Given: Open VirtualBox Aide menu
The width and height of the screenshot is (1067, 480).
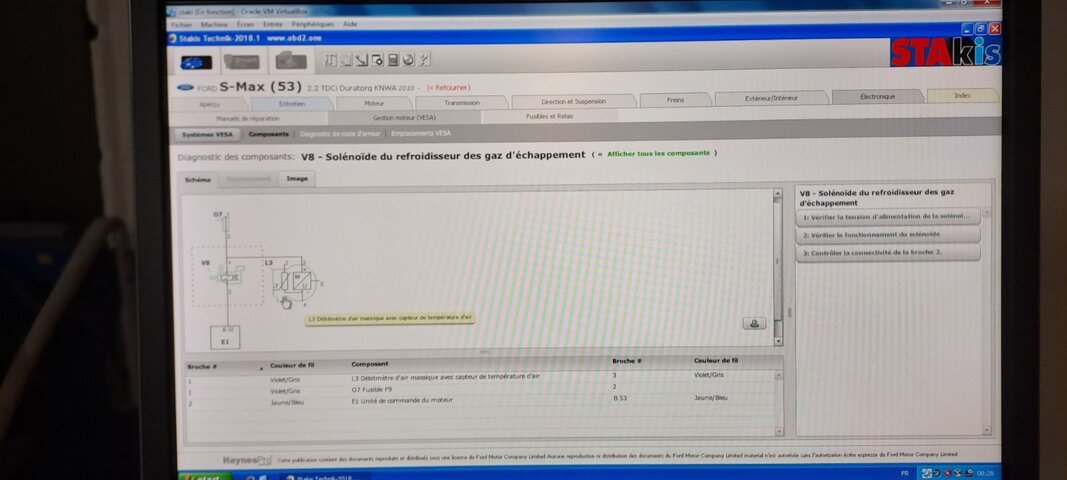Looking at the screenshot, I should click(350, 25).
